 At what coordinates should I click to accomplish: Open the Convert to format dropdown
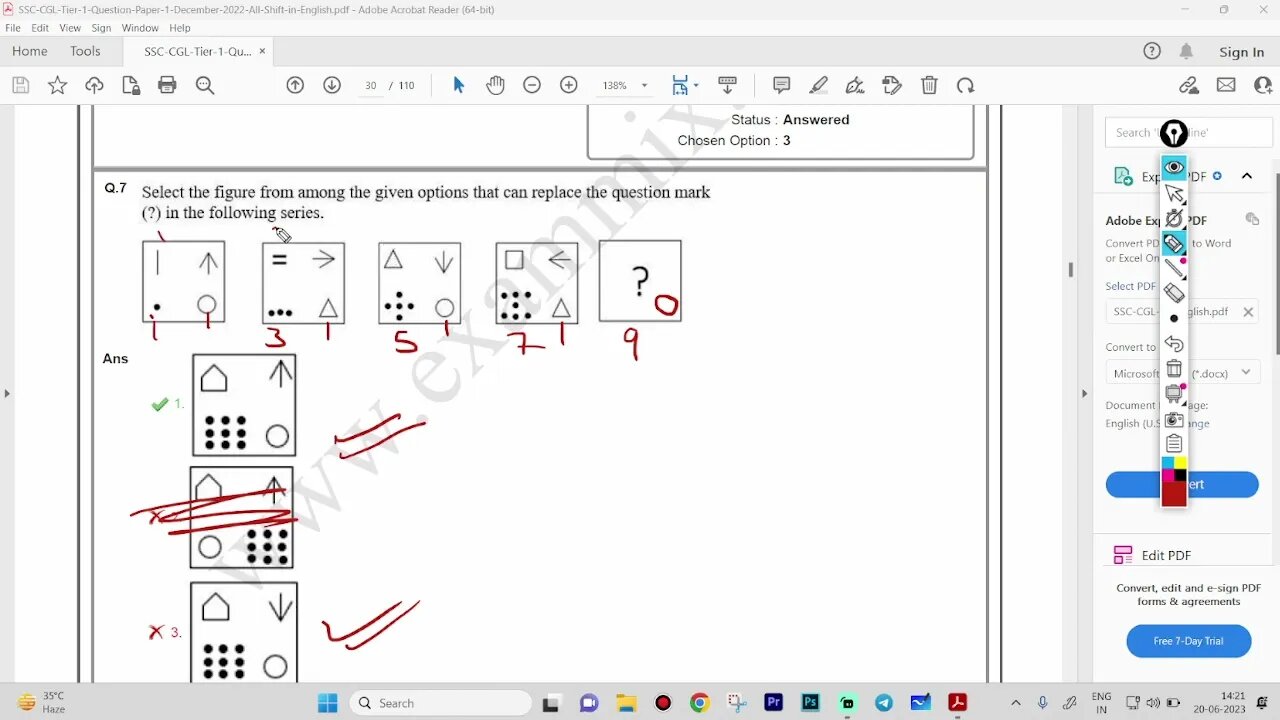click(1182, 373)
